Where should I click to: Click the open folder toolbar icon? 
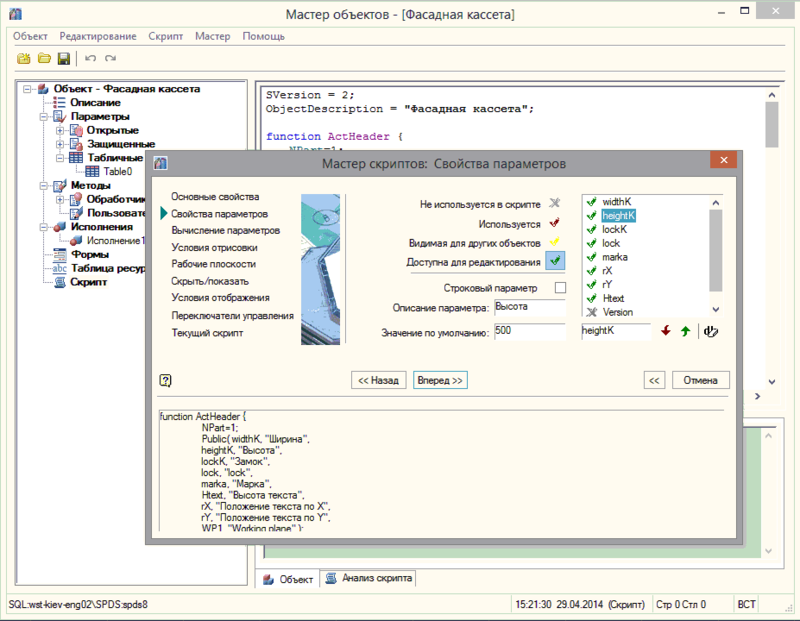coord(43,59)
